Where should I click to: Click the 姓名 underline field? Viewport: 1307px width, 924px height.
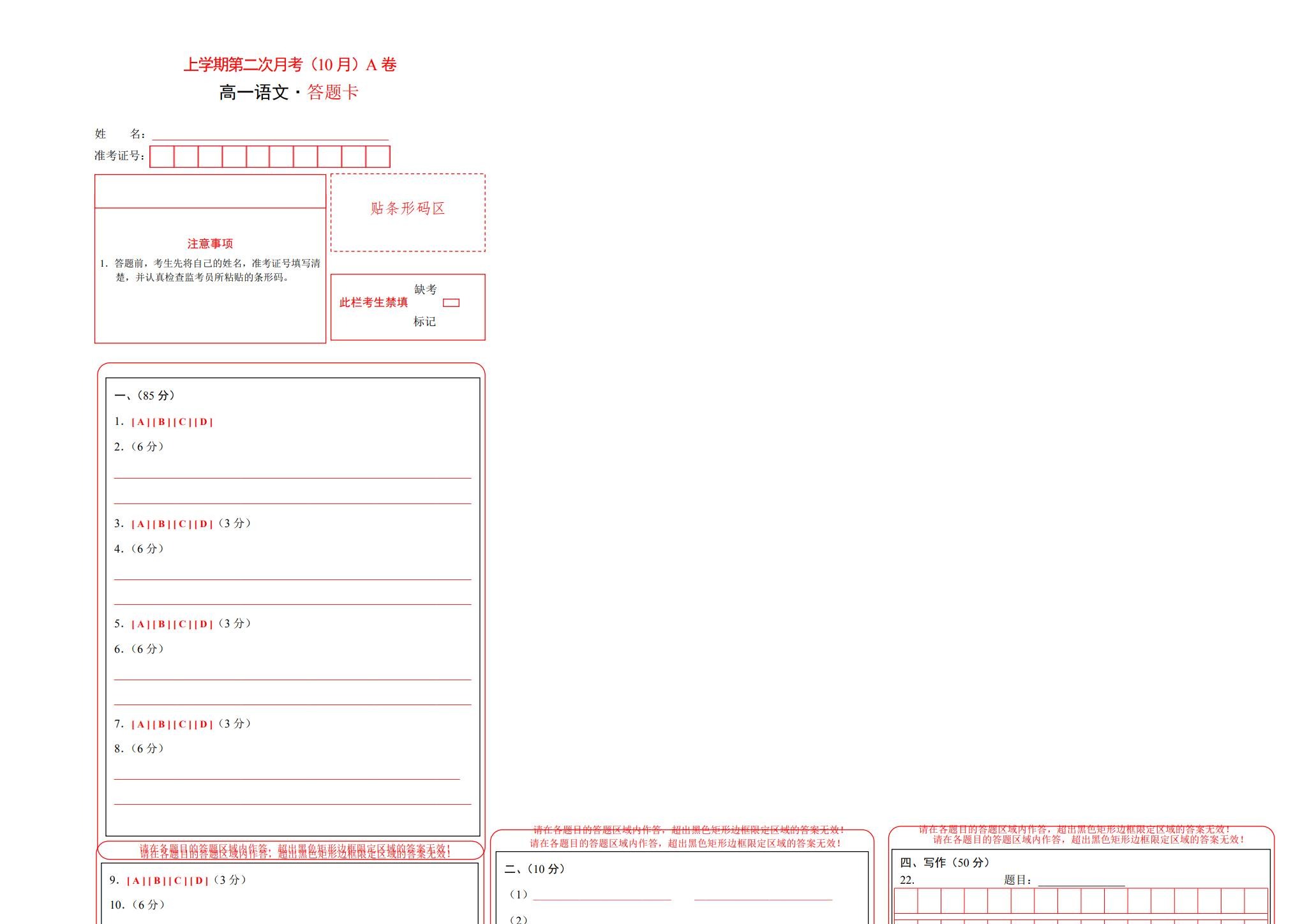270,135
